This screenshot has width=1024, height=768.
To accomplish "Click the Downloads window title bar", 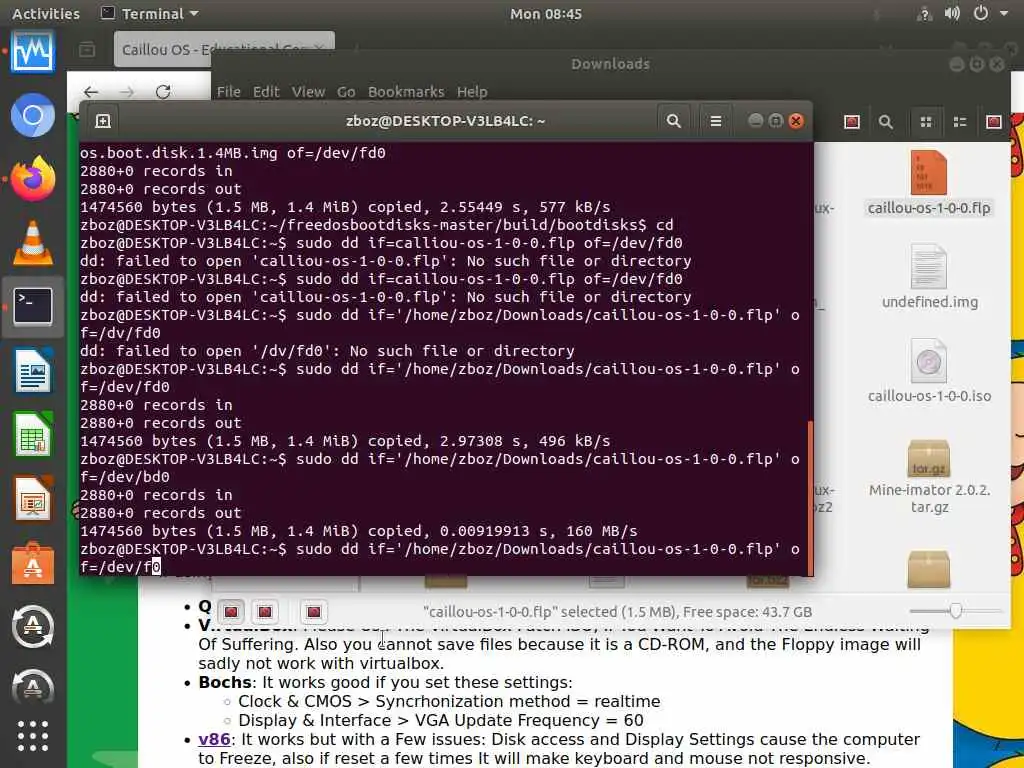I will click(610, 64).
